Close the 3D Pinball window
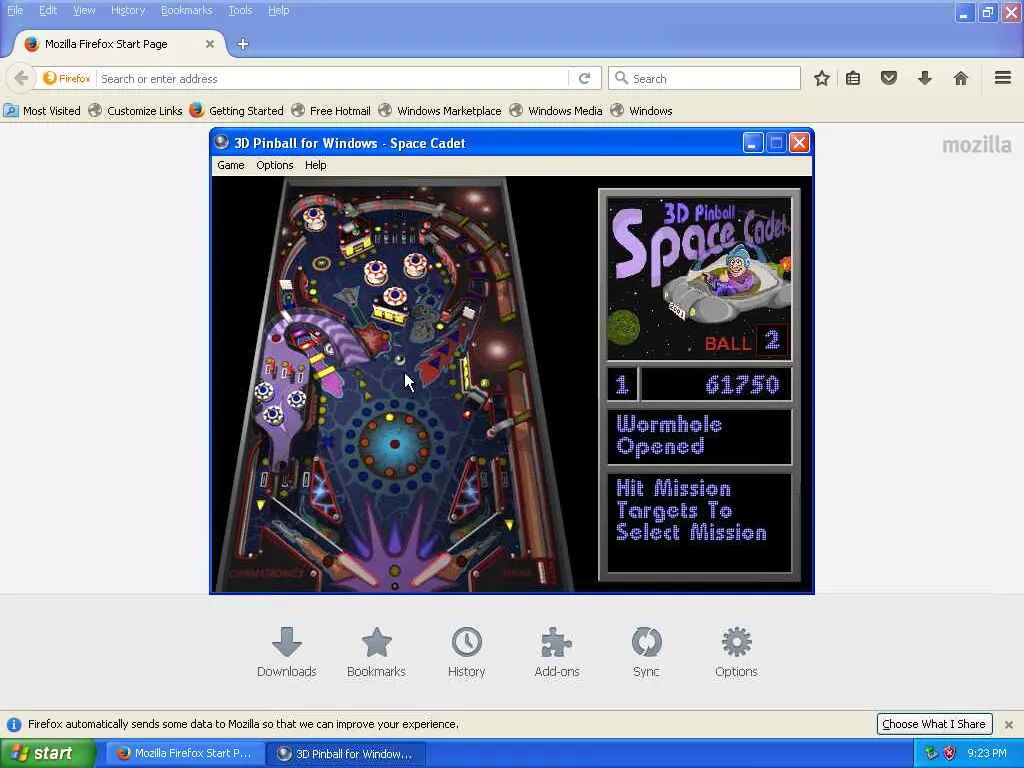1024x768 pixels. pos(799,142)
